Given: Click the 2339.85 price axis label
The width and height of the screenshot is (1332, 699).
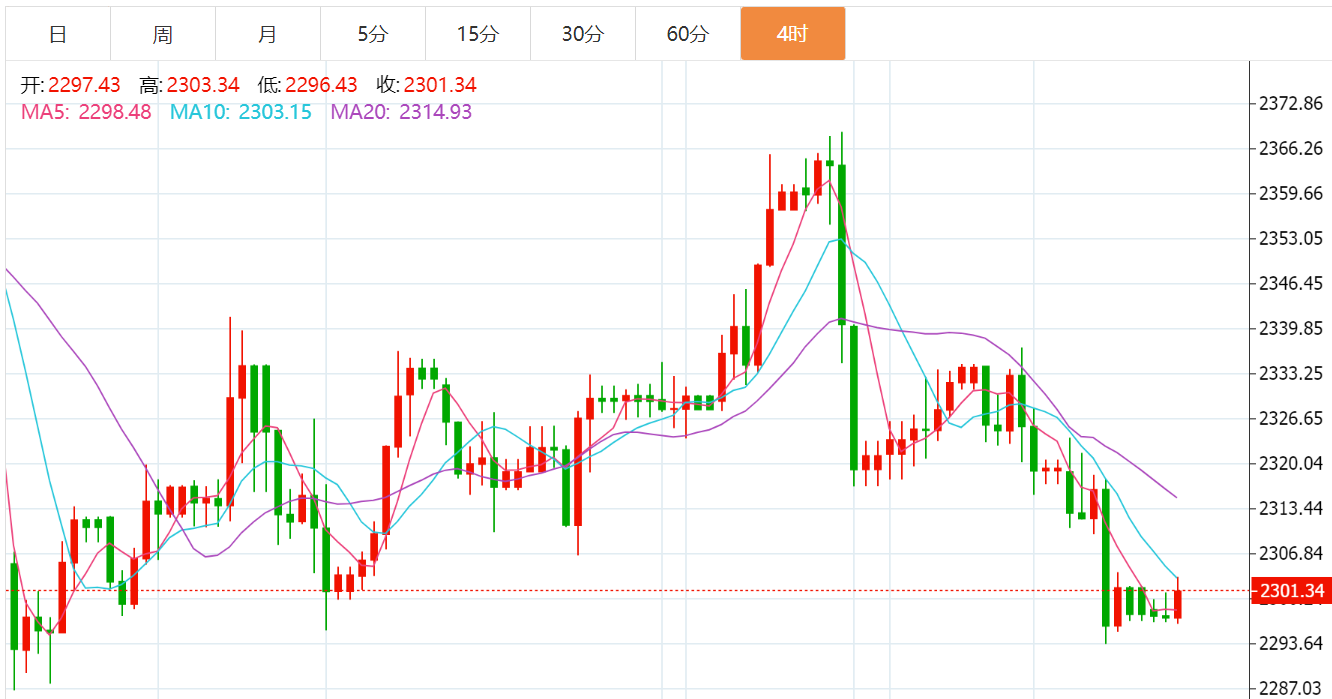Looking at the screenshot, I should [x=1291, y=328].
